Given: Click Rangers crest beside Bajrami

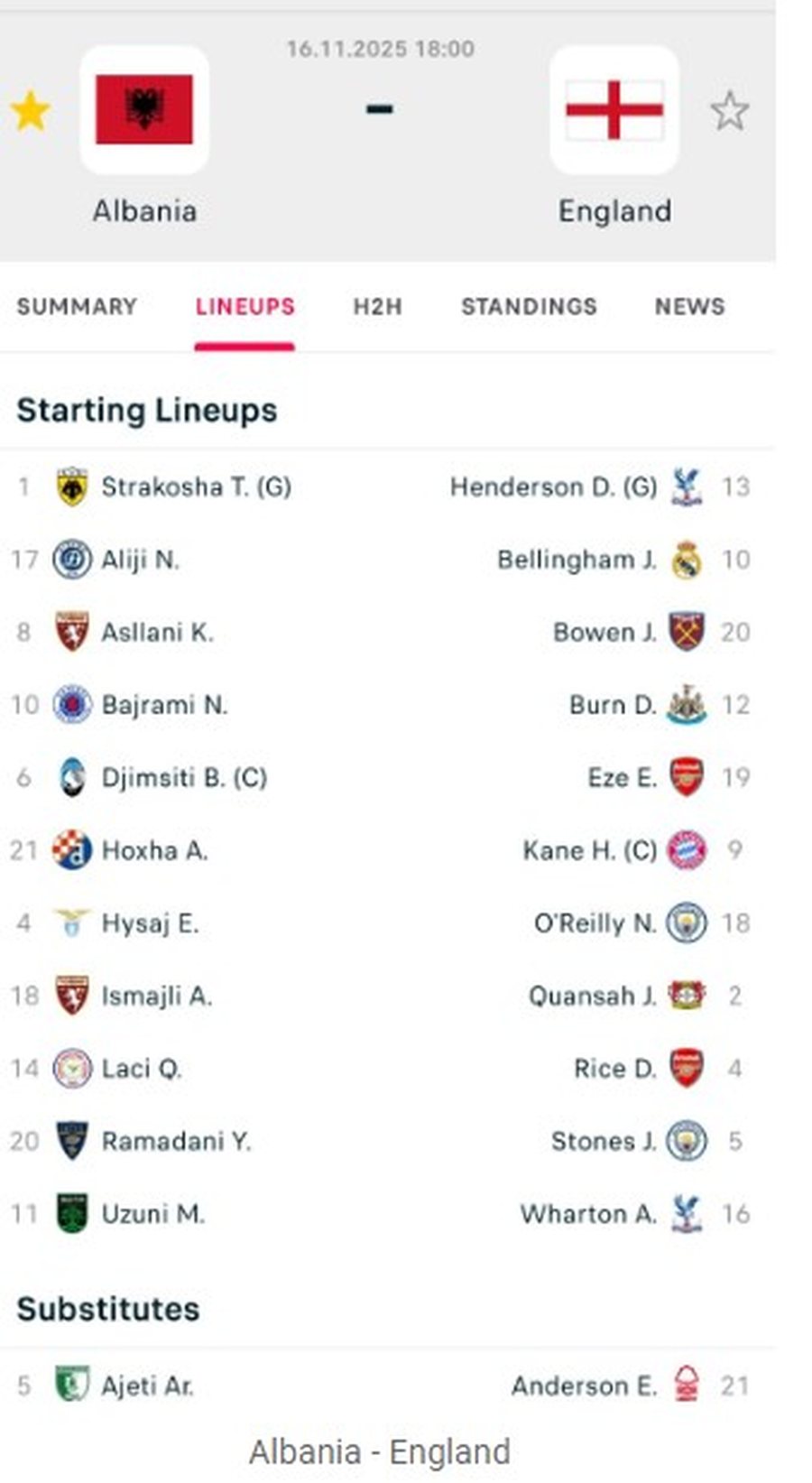Looking at the screenshot, I should pyautogui.click(x=71, y=705).
